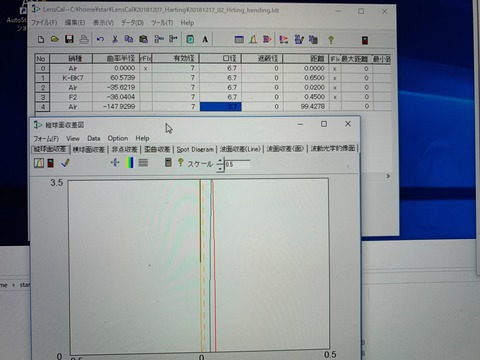Click the 曲率半径 column header
This screenshot has height=360, width=480.
tap(116, 59)
